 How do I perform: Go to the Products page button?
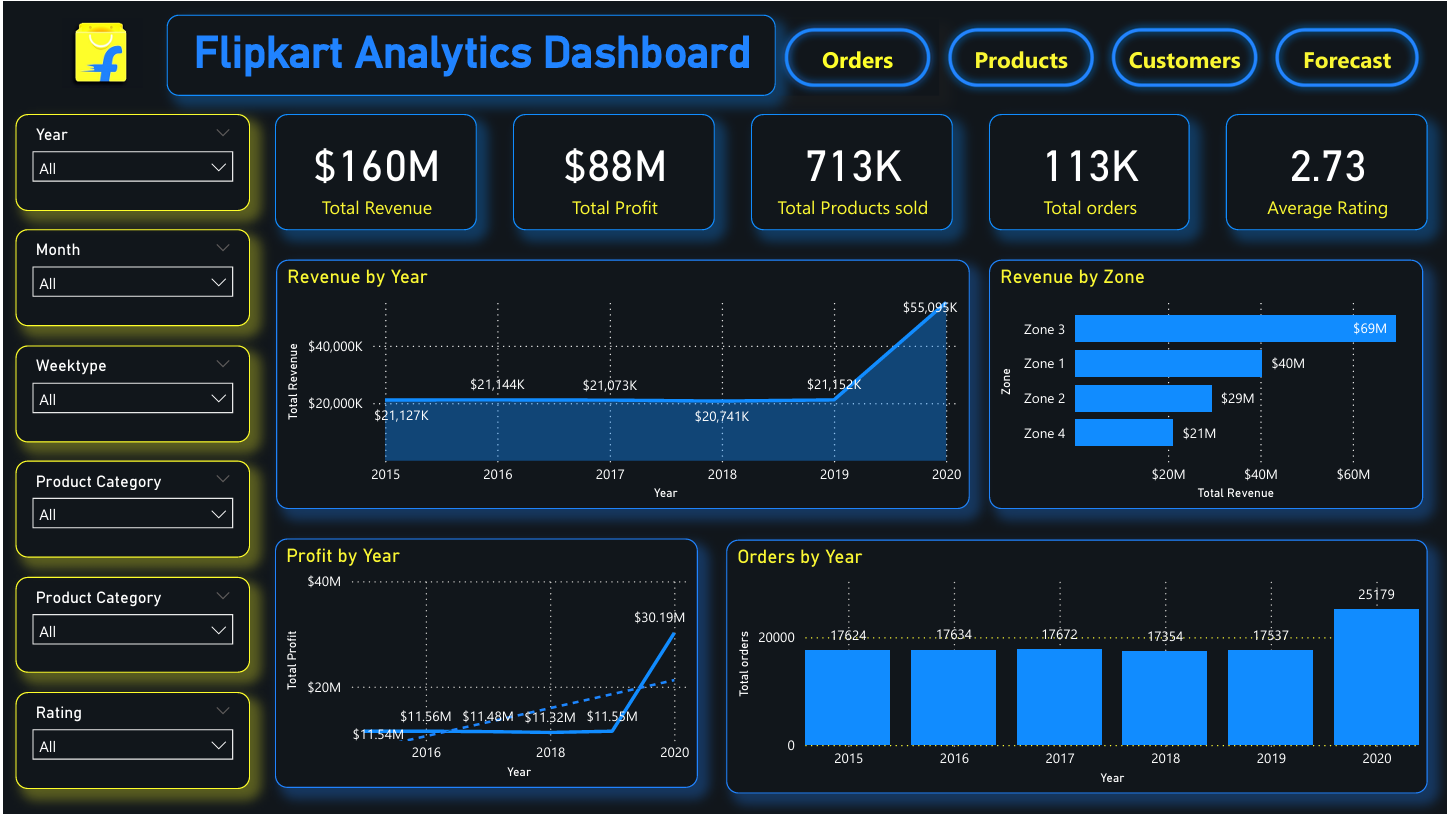coord(1021,59)
